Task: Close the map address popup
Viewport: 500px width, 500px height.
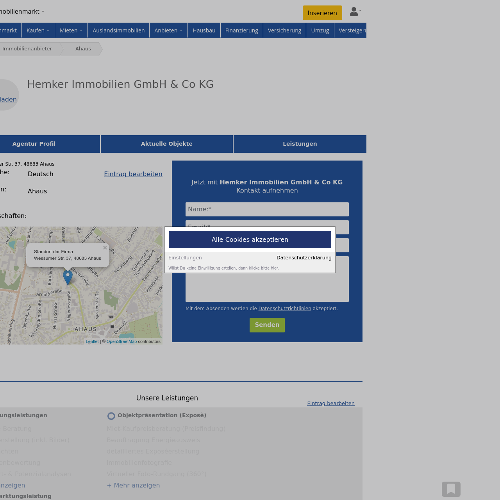Action: pyautogui.click(x=105, y=247)
